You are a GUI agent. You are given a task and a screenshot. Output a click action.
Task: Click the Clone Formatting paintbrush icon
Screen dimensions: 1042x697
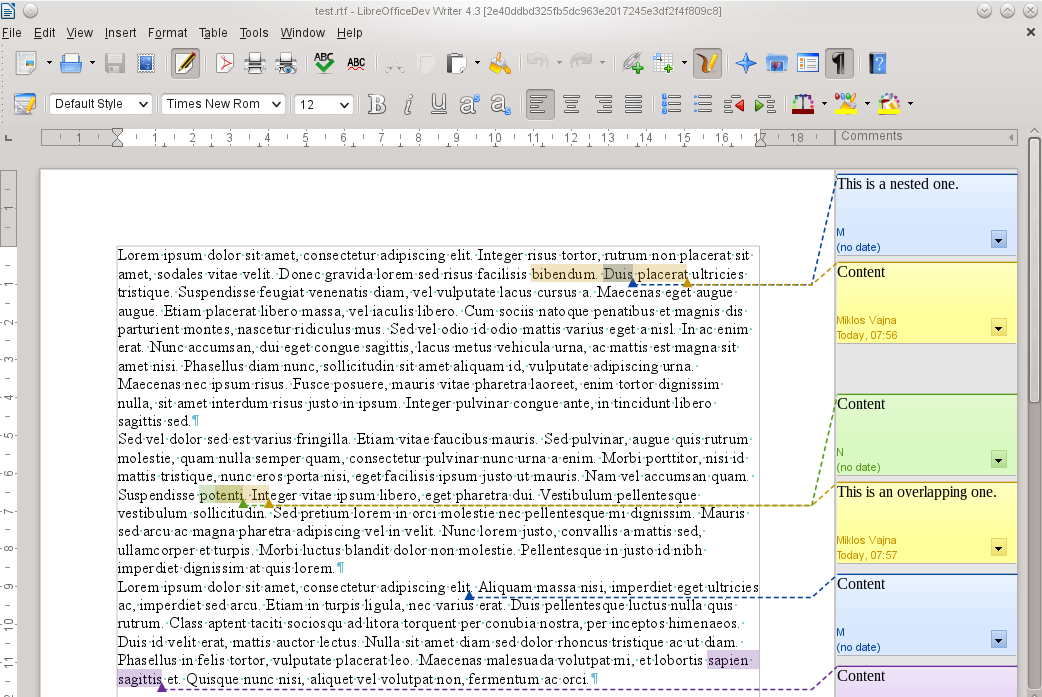501,64
